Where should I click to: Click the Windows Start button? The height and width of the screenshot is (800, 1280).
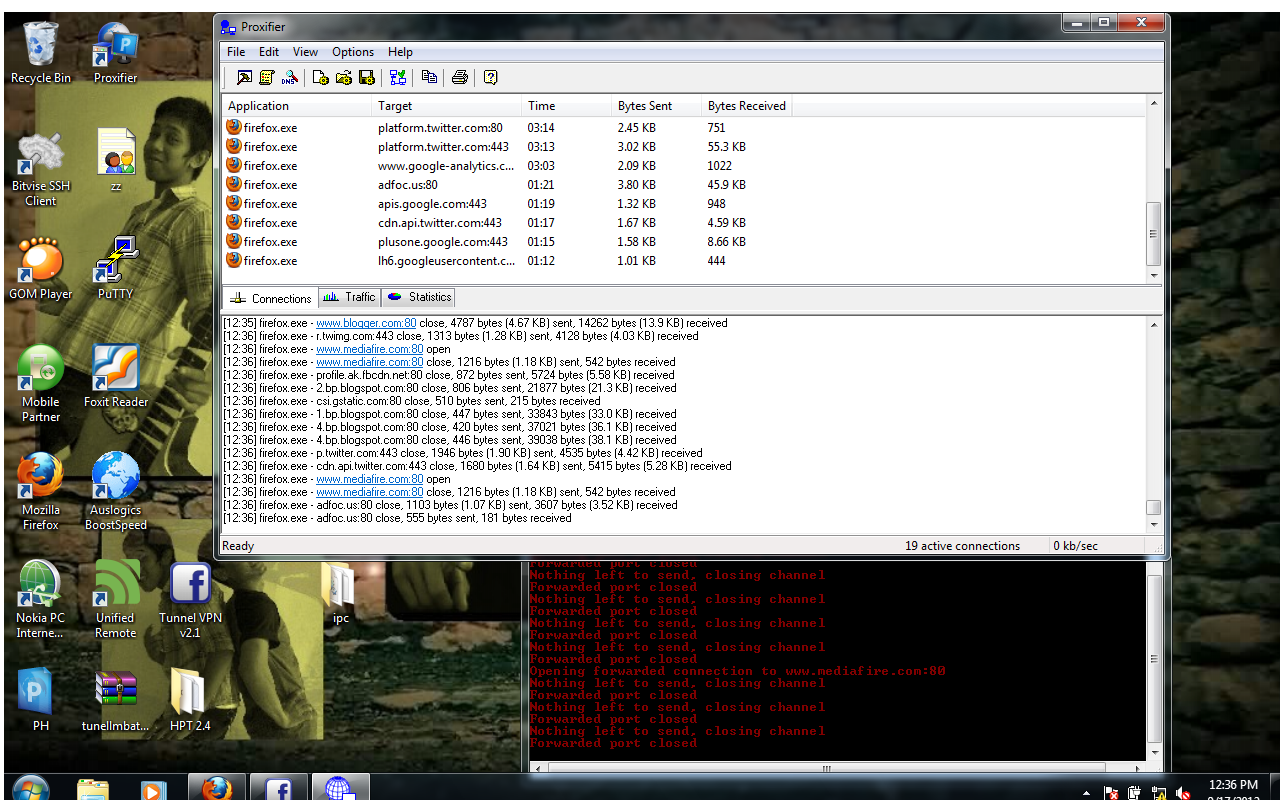[x=29, y=787]
